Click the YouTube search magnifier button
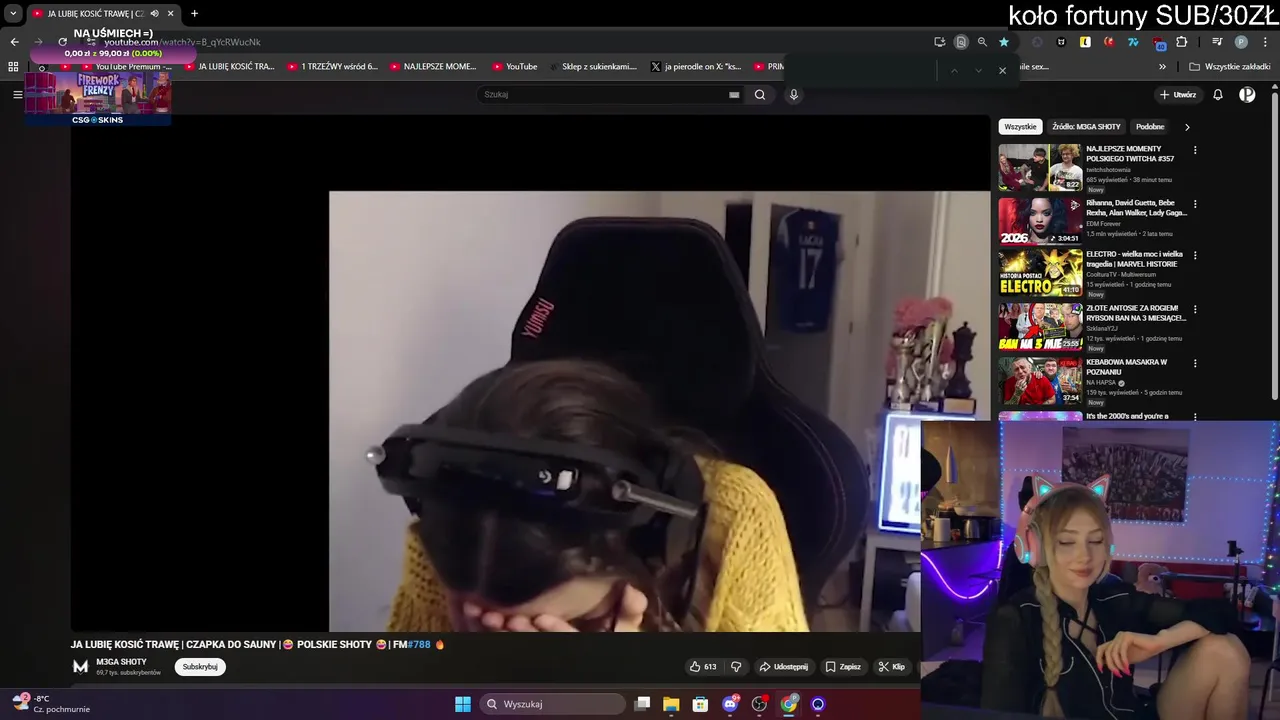 click(760, 95)
